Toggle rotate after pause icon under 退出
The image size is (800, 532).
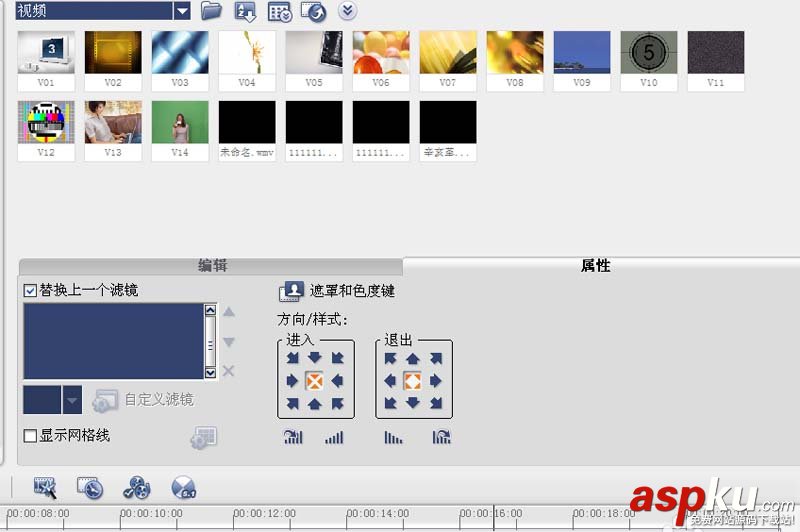click(441, 437)
